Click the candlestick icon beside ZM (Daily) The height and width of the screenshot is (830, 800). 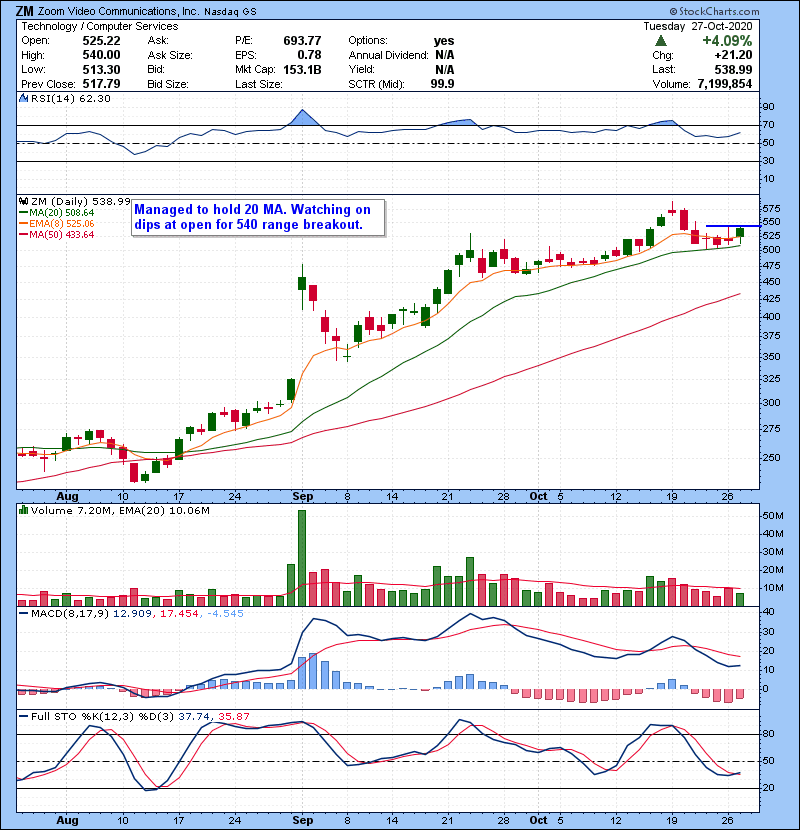[23, 201]
